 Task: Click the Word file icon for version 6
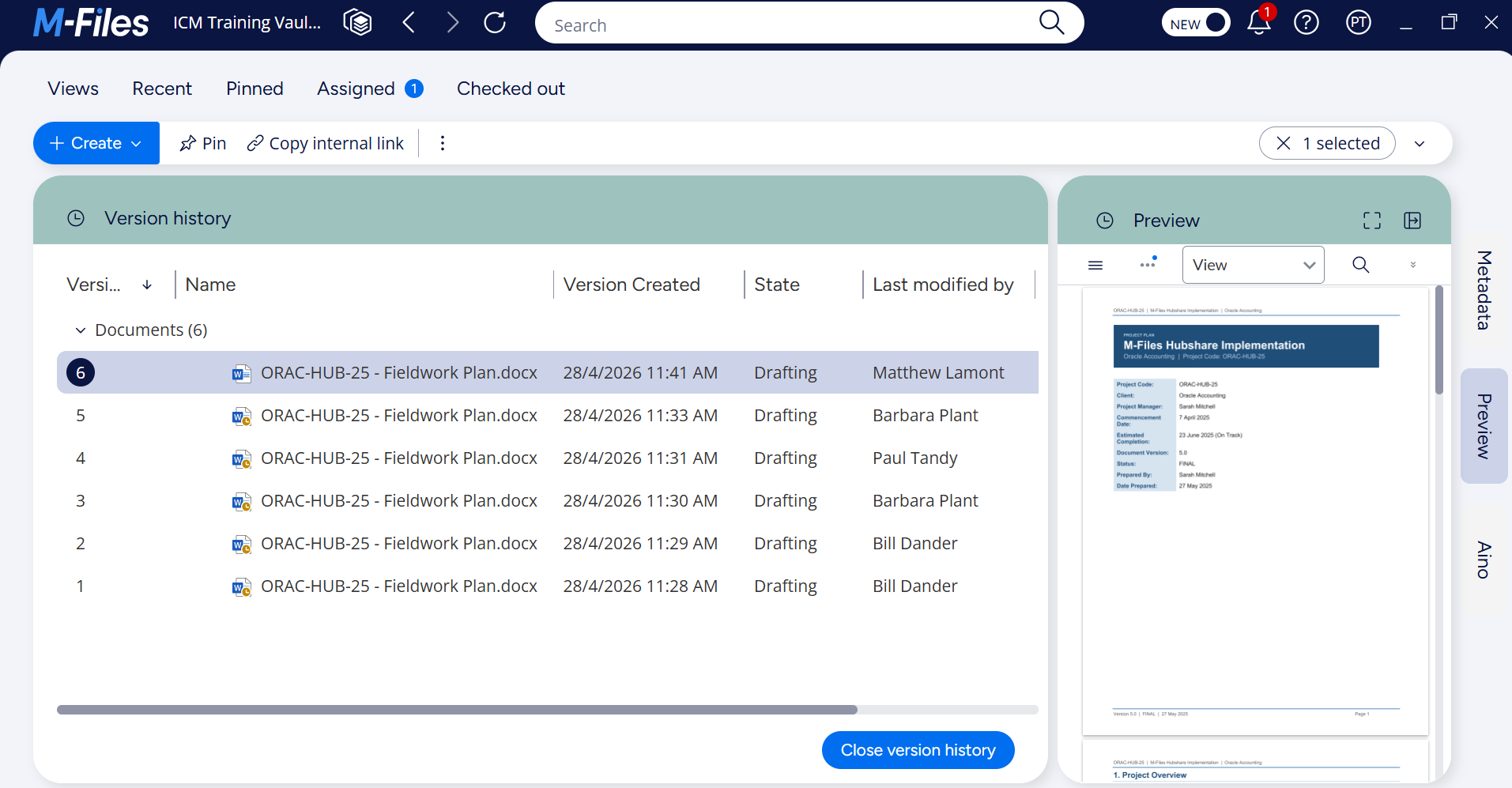(241, 373)
